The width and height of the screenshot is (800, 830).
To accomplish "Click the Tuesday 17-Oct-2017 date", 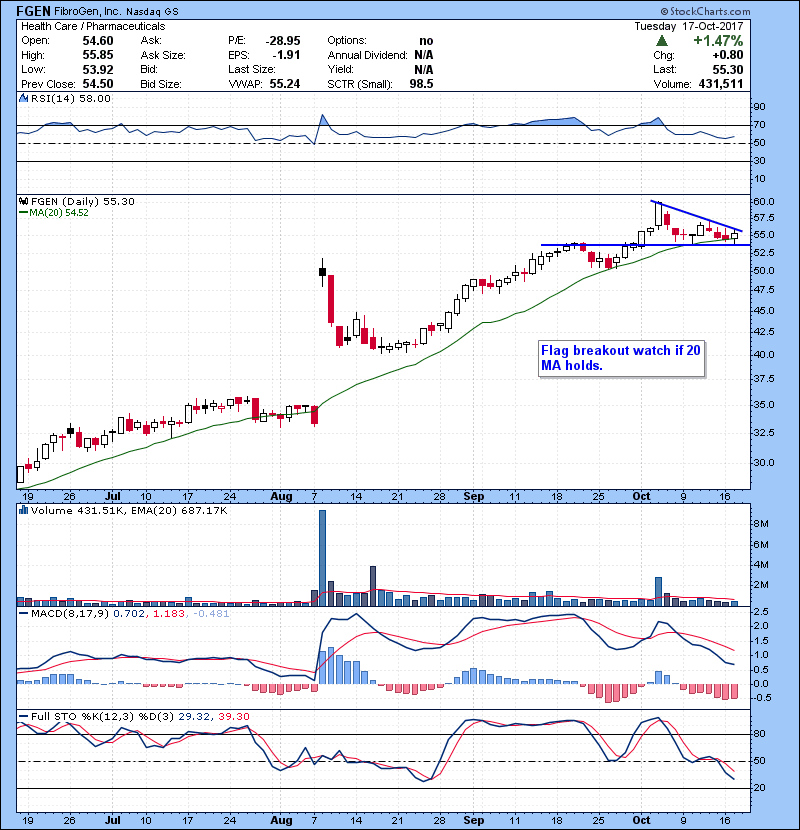I will click(x=689, y=26).
